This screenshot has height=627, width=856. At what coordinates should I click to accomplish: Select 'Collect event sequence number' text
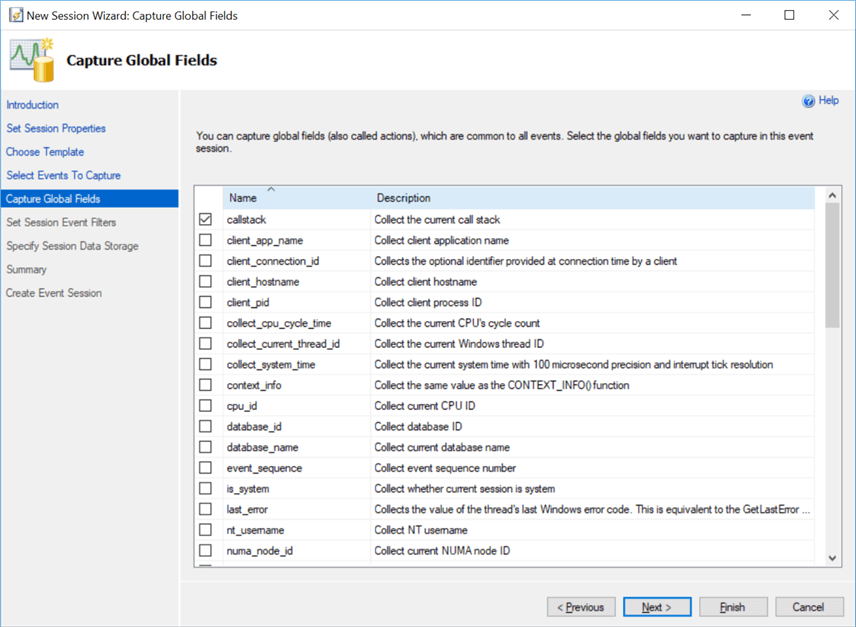pyautogui.click(x=445, y=468)
